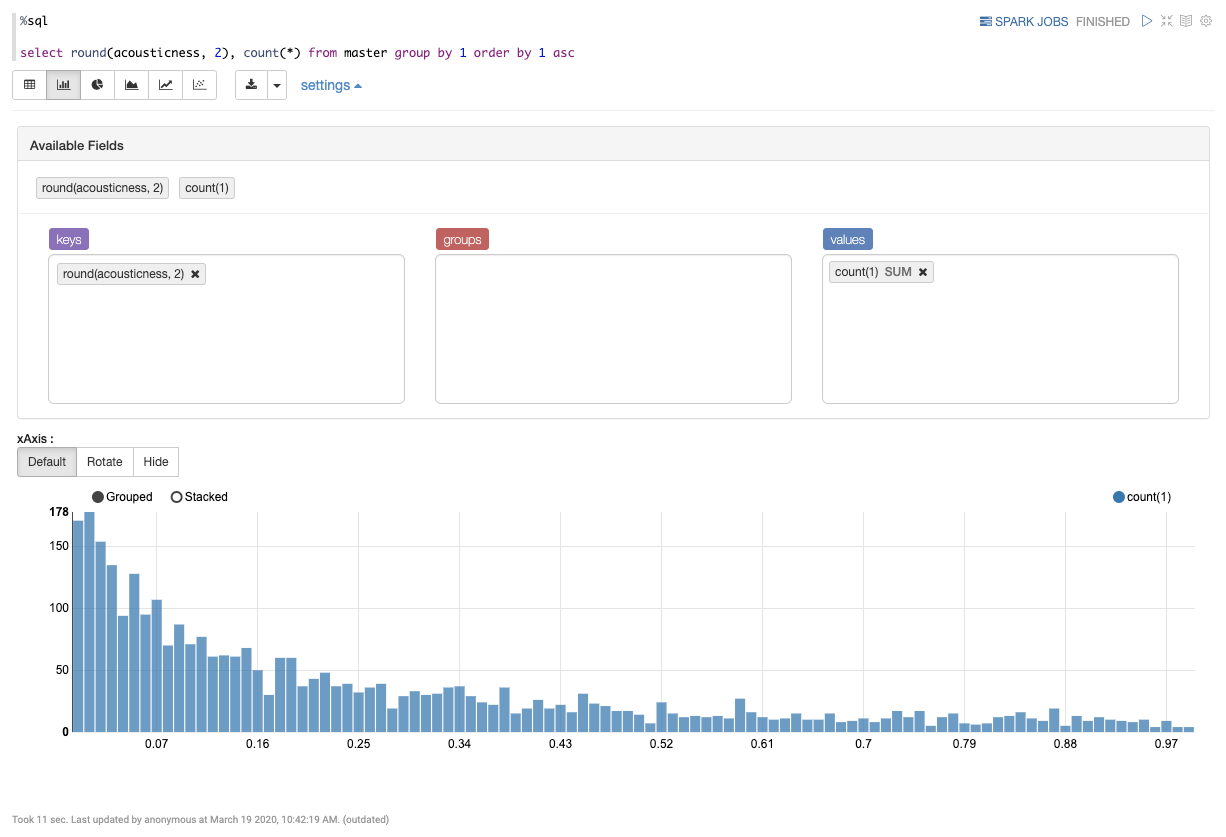The height and width of the screenshot is (837, 1226).
Task: Click the keys label
Action: tap(69, 239)
